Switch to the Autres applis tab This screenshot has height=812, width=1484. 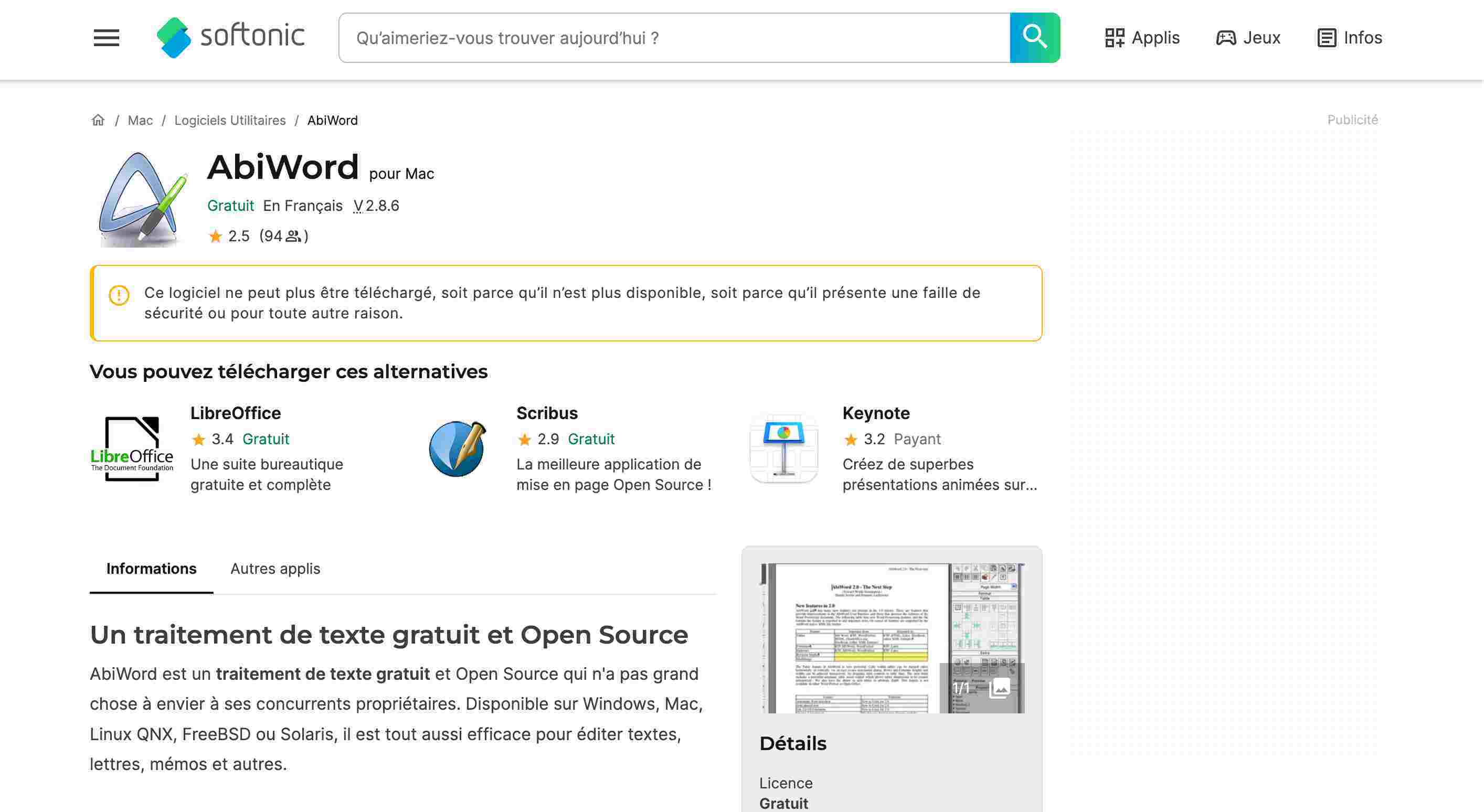pos(275,569)
